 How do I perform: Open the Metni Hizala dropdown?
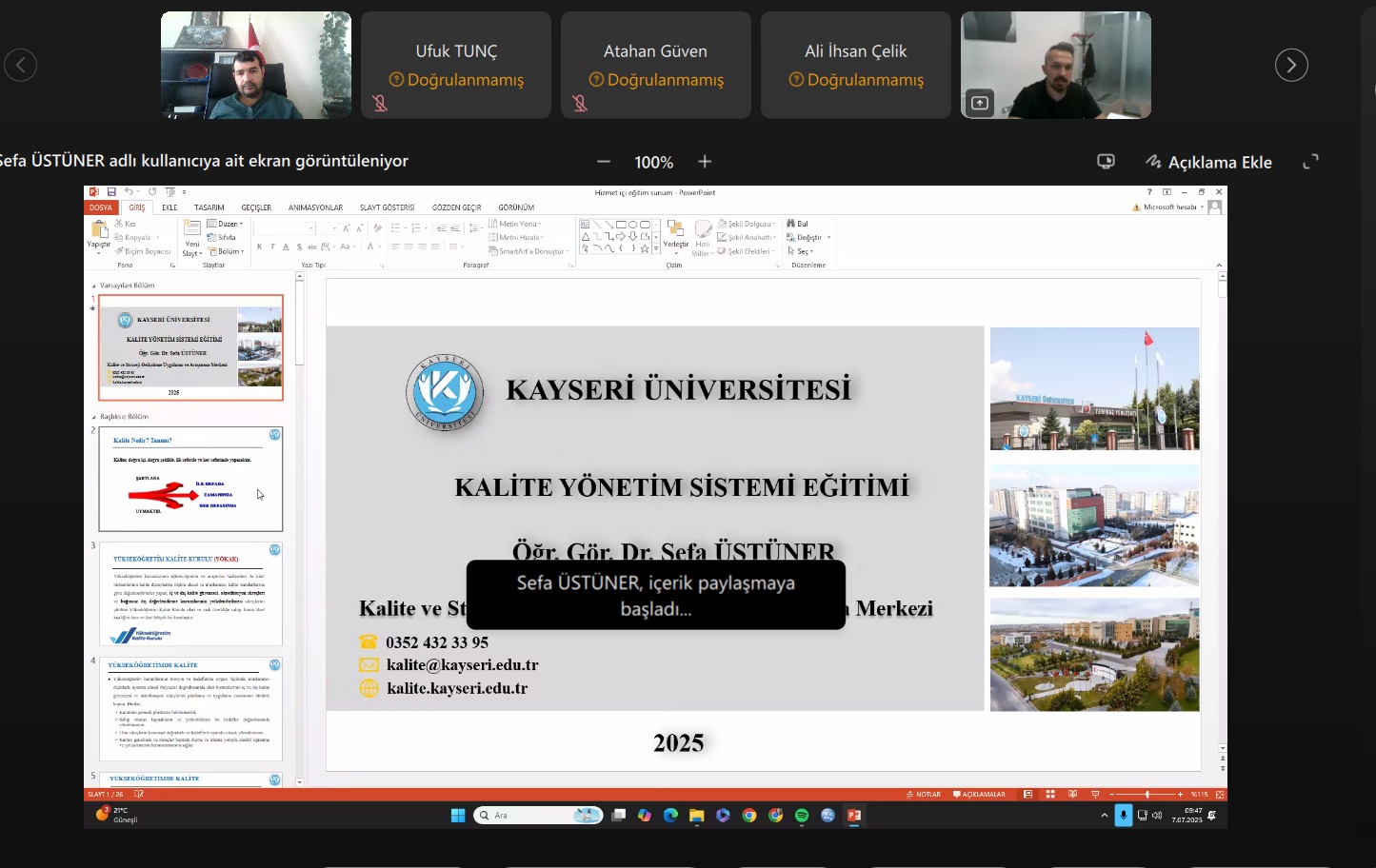point(516,238)
